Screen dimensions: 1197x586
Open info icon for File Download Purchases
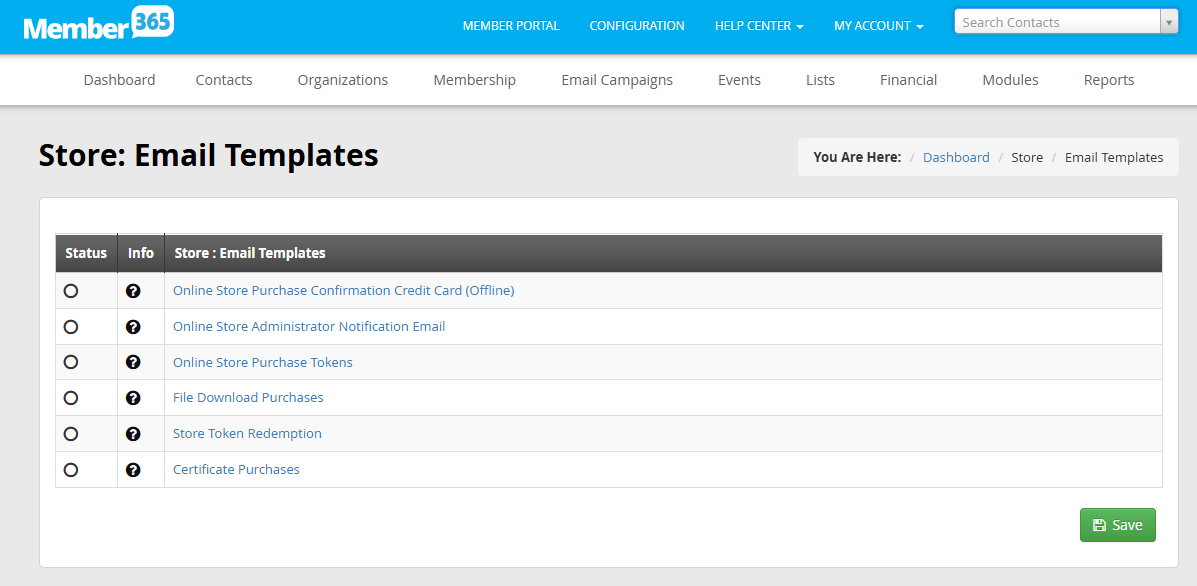pyautogui.click(x=133, y=398)
